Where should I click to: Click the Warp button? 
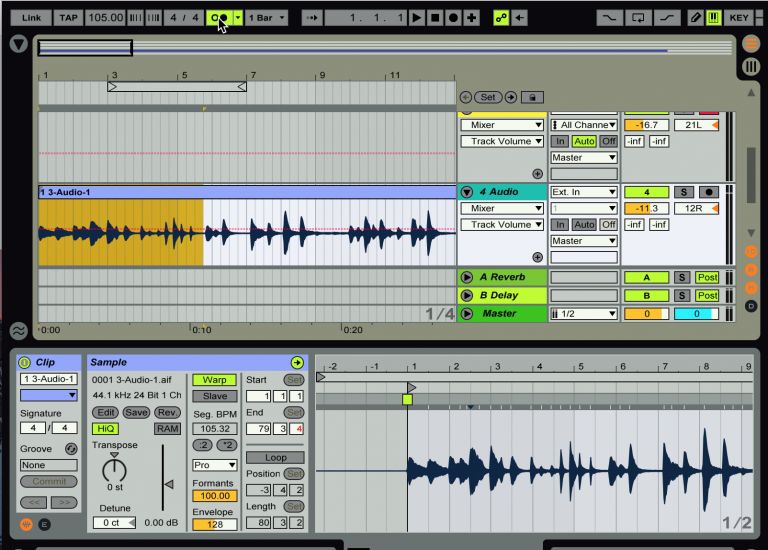coord(215,380)
